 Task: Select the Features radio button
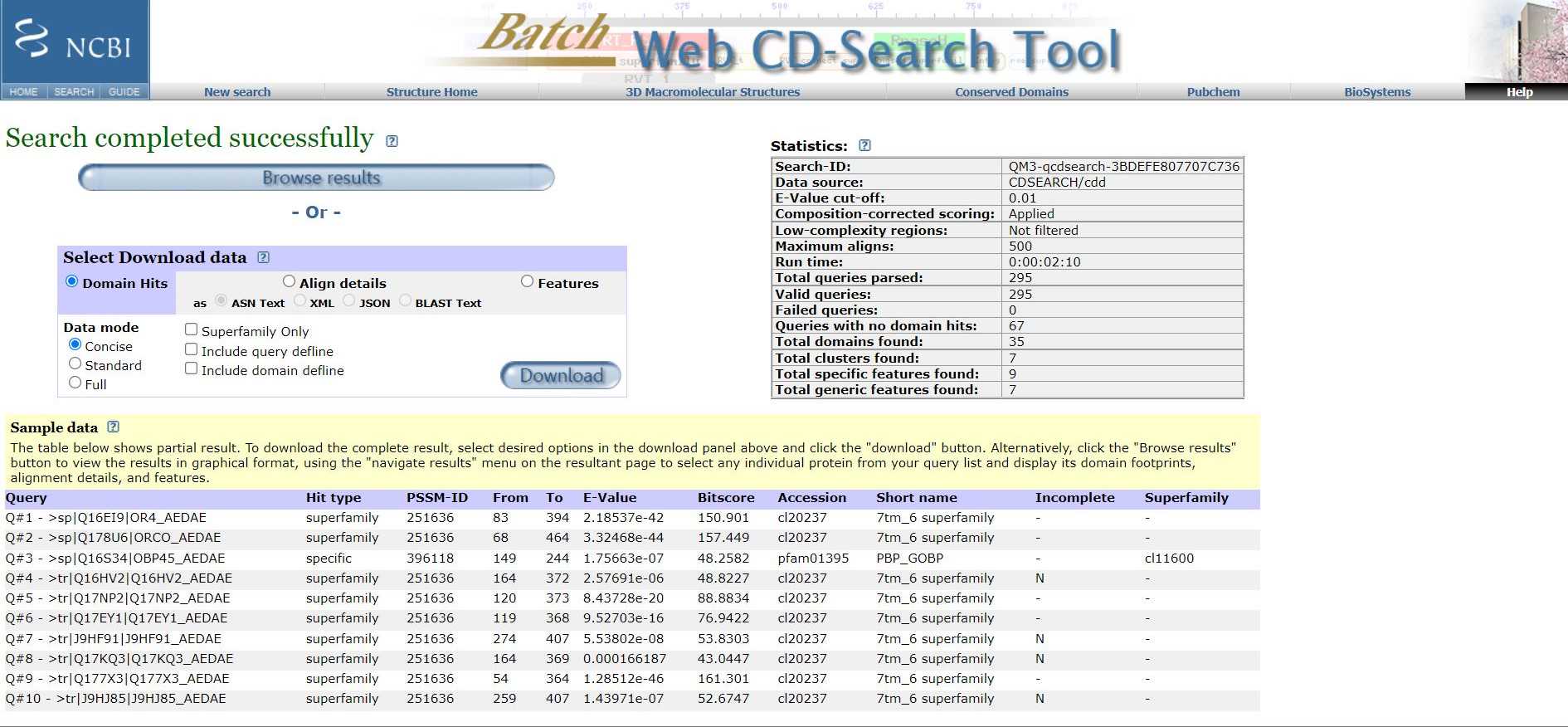(x=527, y=281)
